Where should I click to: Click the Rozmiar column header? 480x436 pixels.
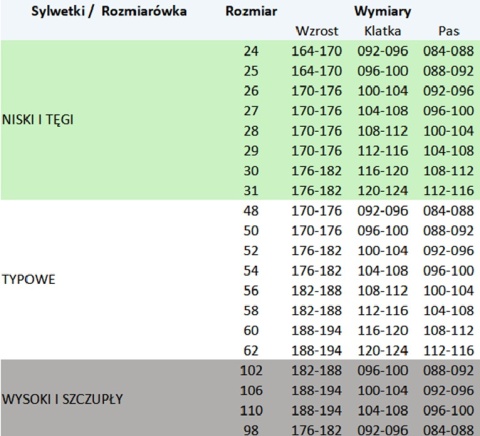pos(251,11)
